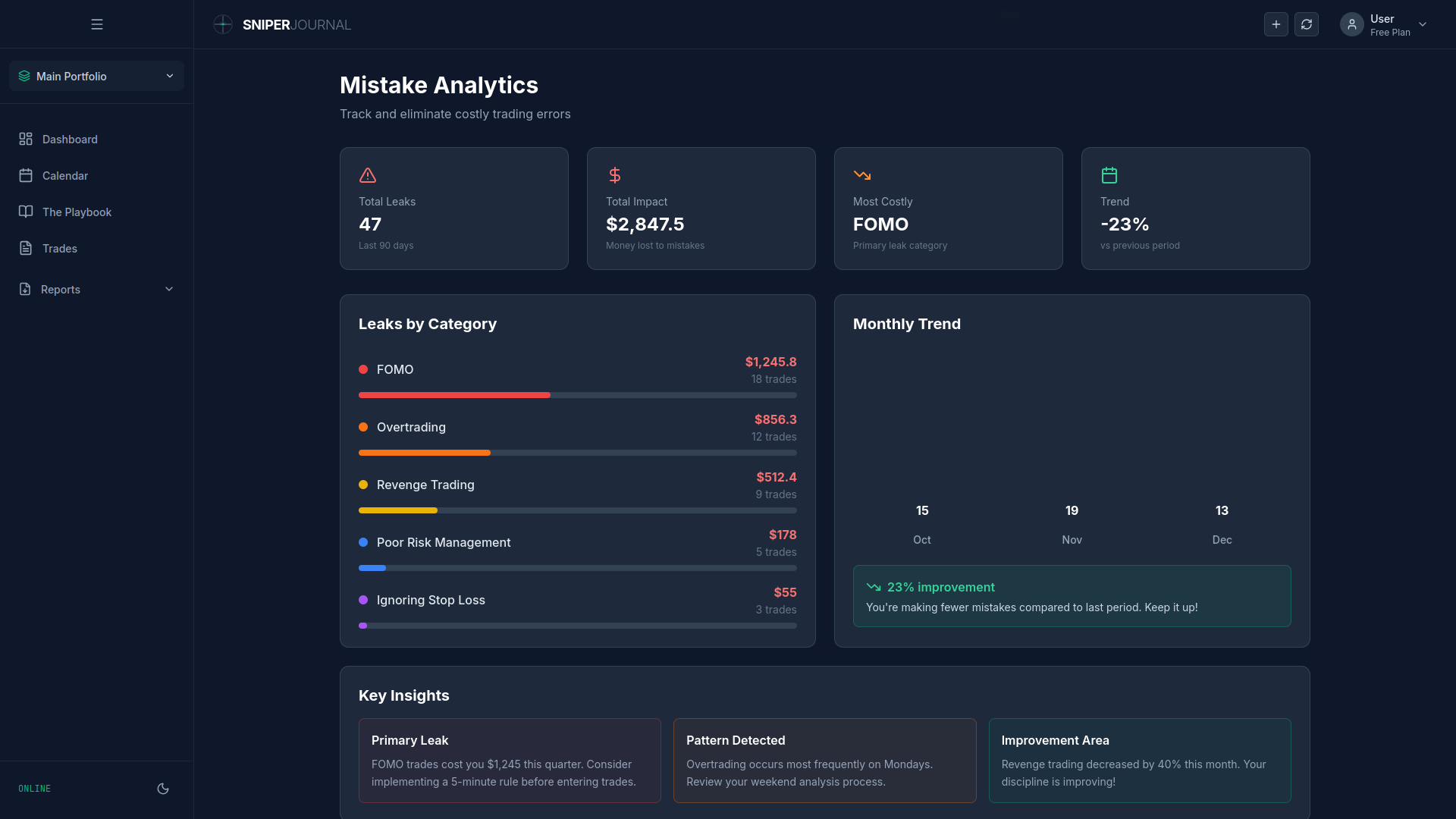Click the 23% improvement banner text
Viewport: 1456px width, 819px height.
[941, 587]
